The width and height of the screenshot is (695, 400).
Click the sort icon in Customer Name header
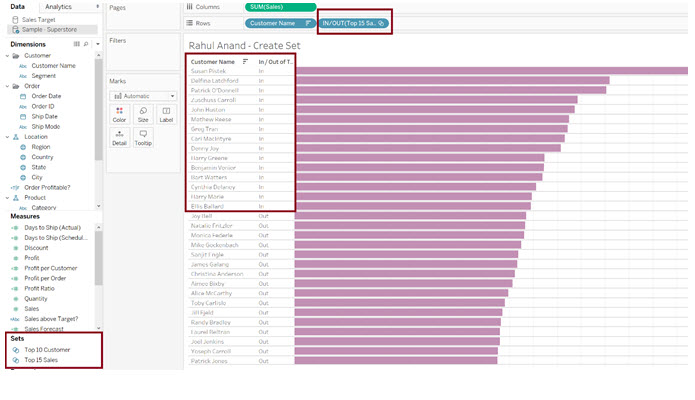245,62
